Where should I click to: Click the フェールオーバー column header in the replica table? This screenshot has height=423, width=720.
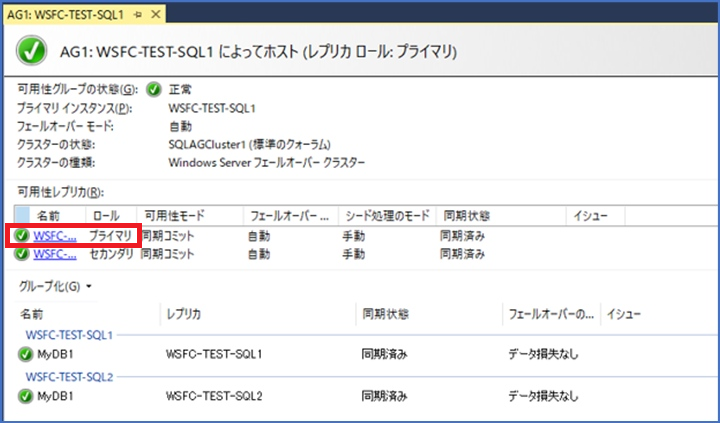tap(289, 215)
